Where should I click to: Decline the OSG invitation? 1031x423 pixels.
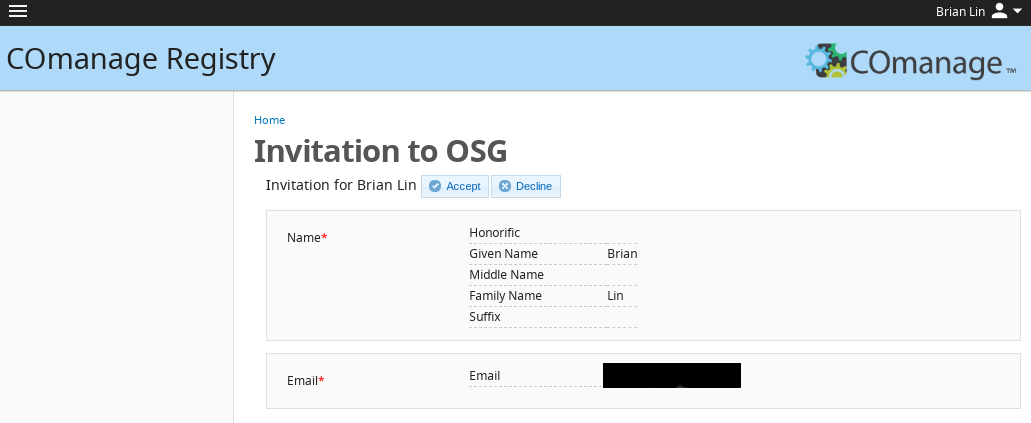(x=526, y=187)
